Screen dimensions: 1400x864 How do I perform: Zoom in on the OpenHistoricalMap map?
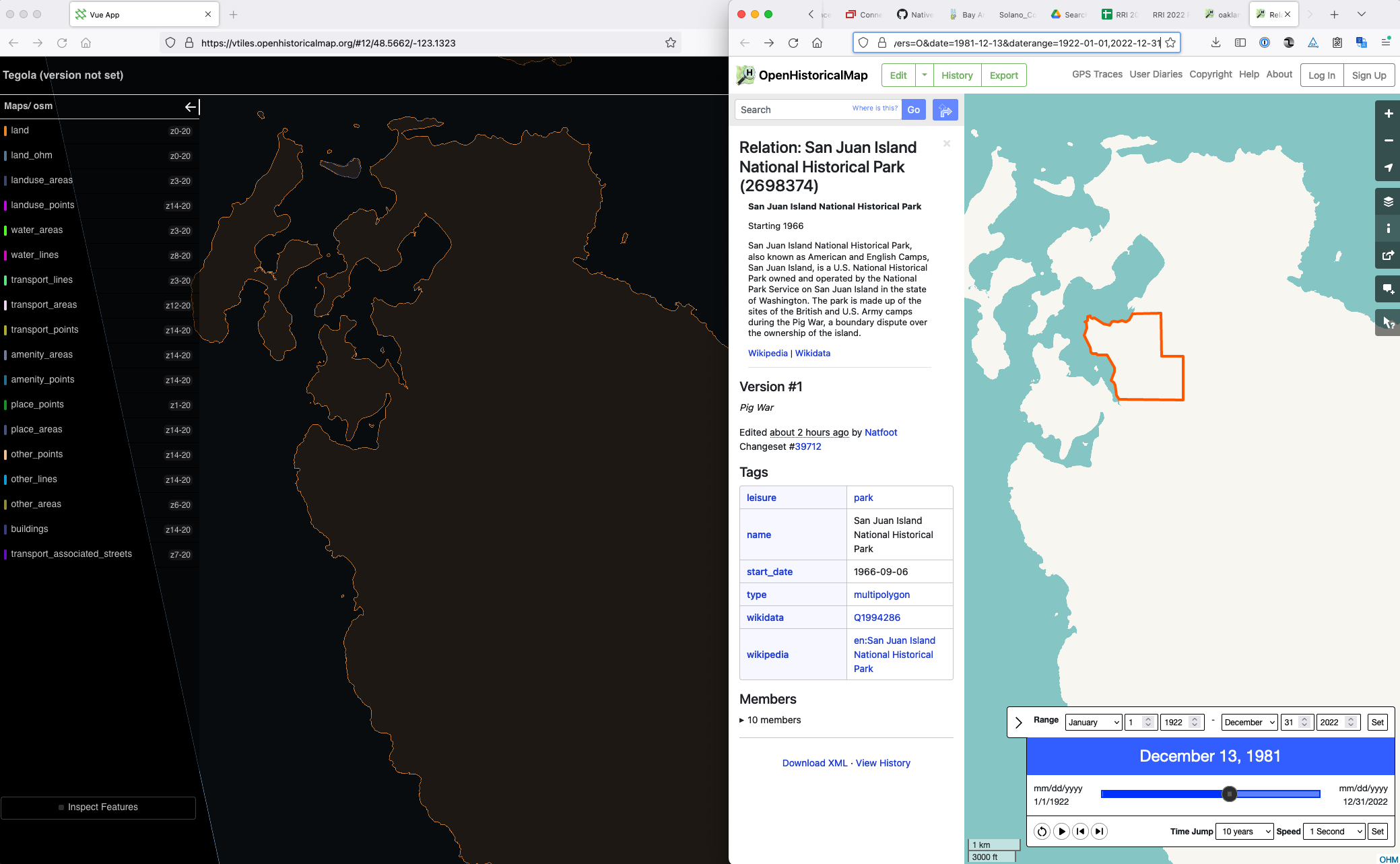[x=1388, y=114]
